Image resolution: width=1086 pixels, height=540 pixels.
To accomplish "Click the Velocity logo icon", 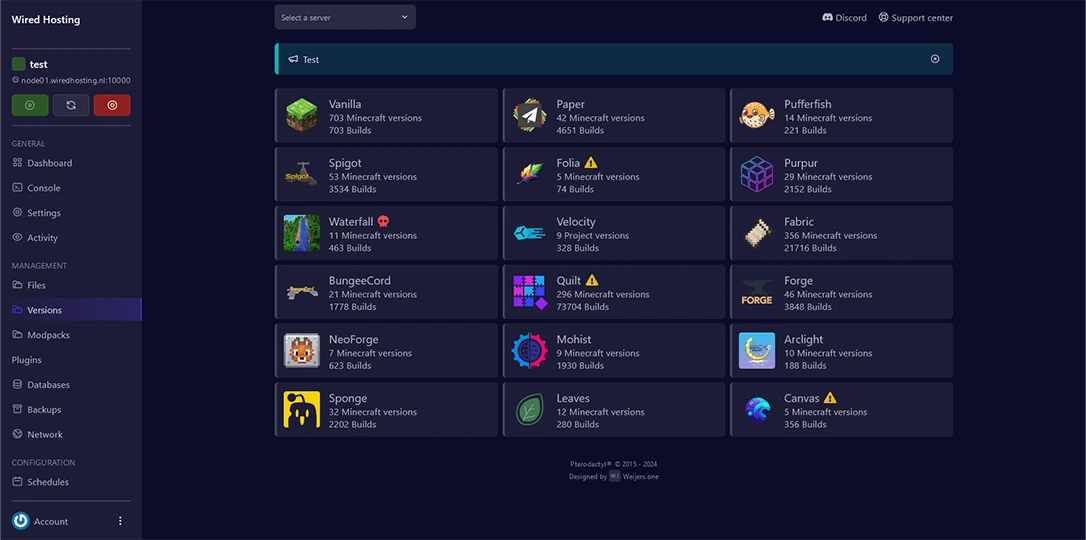I will [x=530, y=233].
